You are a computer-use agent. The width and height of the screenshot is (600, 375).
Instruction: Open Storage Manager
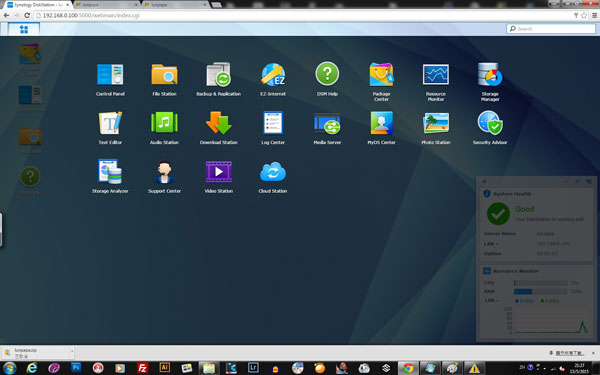[490, 82]
